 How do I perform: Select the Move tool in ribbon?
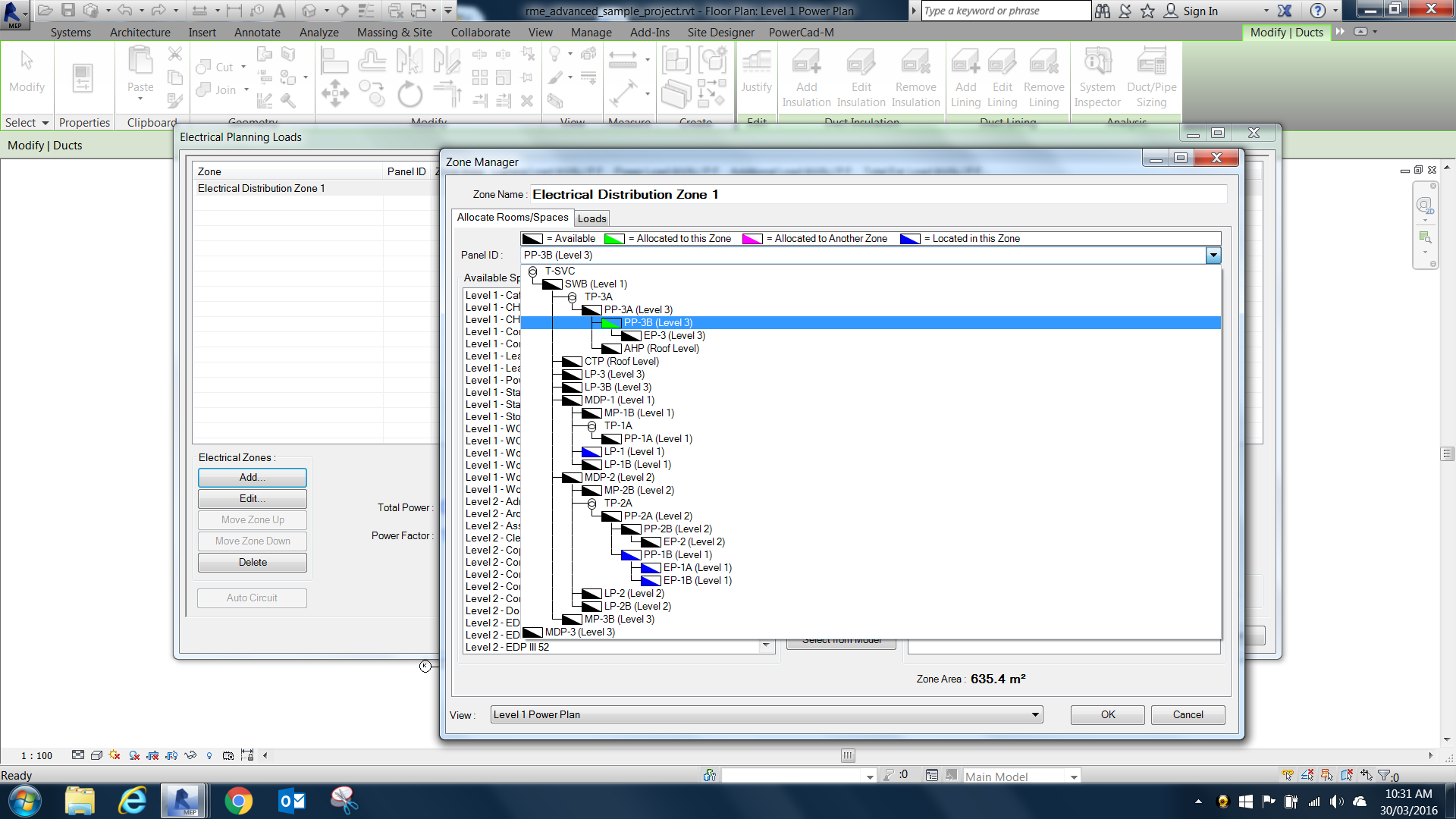pos(334,94)
